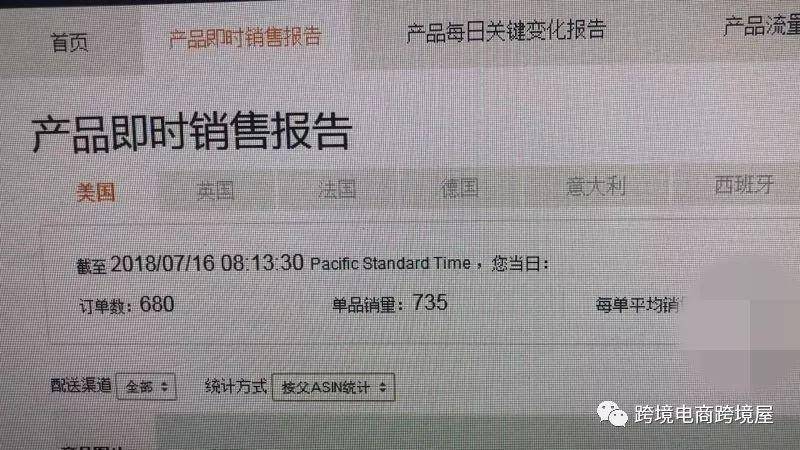Switch to the 英国 marketplace tab
This screenshot has height=450, width=800.
215,190
